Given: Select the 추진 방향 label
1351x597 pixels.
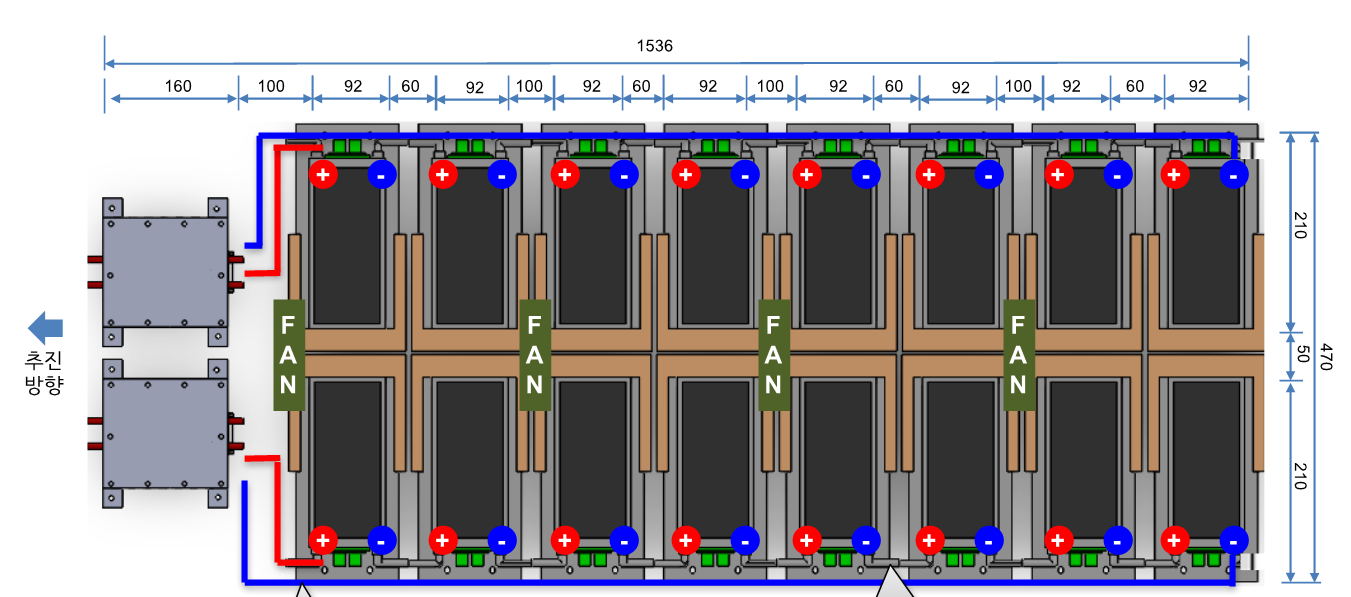Looking at the screenshot, I should coord(44,373).
